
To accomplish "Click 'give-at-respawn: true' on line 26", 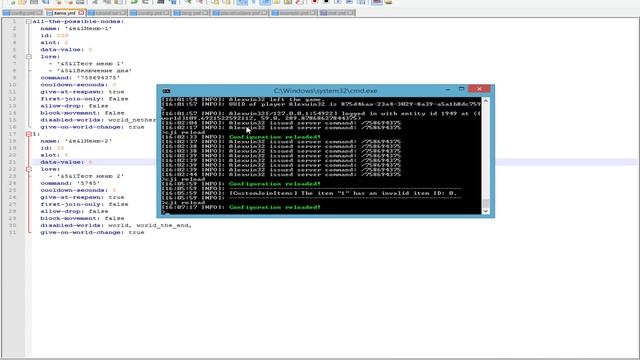I will pos(82,197).
